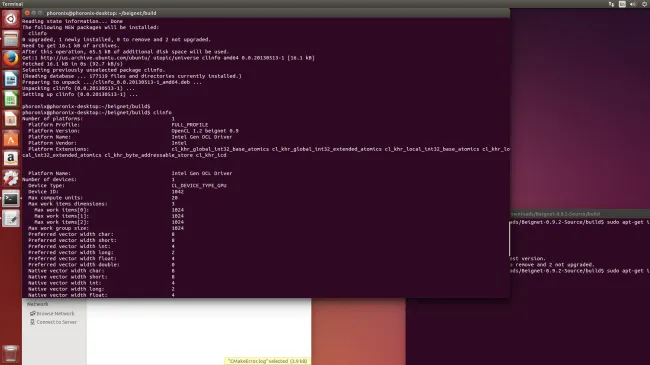
Task: Click the 'Preferred vector width double' line
Action: pyautogui.click(x=101, y=265)
